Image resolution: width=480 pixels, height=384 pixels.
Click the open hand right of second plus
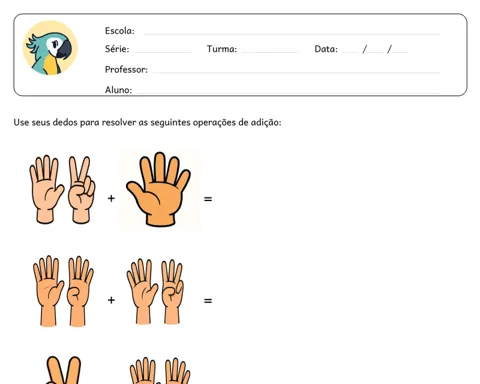click(x=142, y=291)
